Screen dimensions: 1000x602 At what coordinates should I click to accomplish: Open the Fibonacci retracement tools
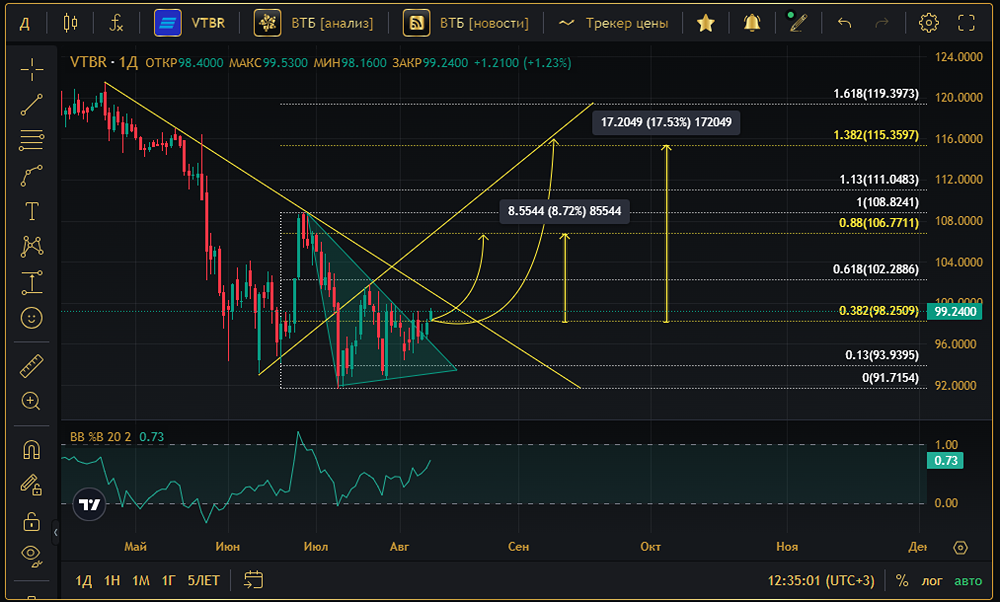point(31,140)
